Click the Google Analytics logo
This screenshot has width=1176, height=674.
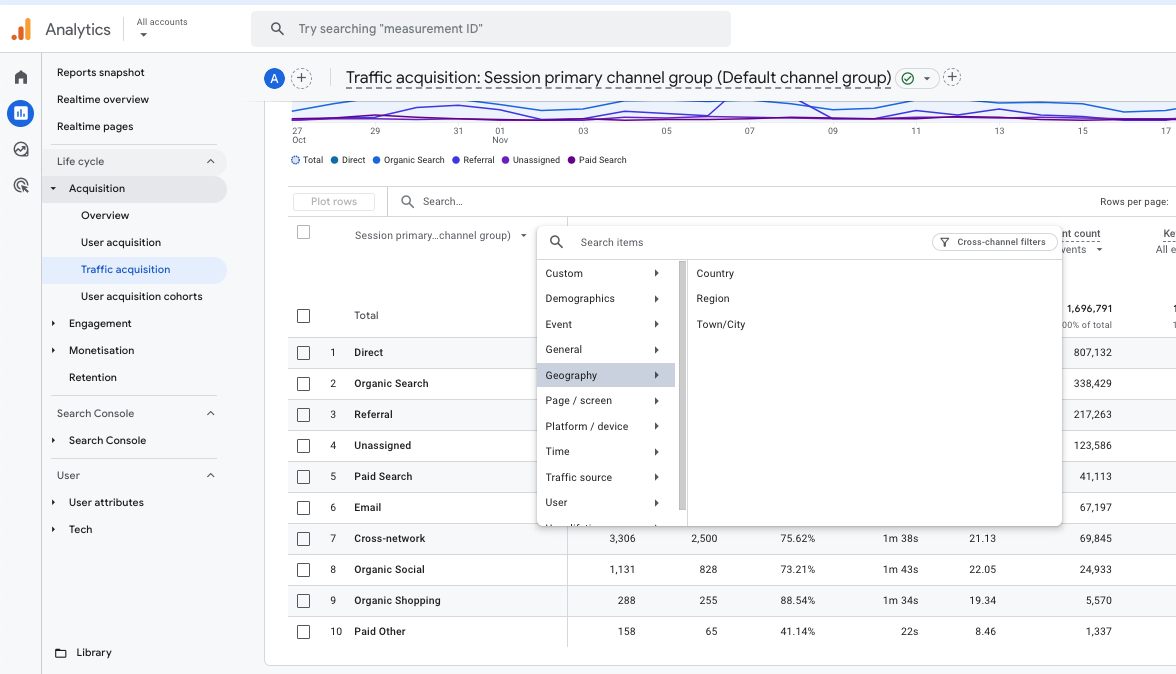point(22,29)
